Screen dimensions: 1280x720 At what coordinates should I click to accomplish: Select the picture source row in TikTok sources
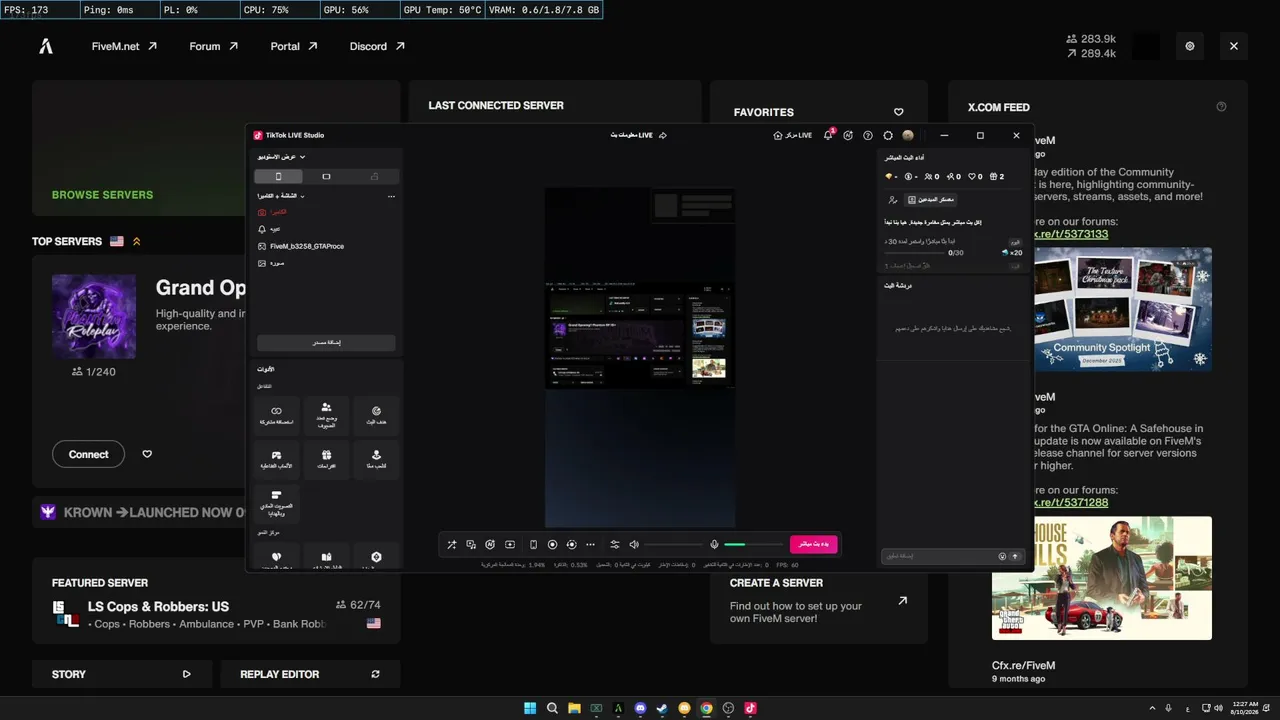point(326,263)
